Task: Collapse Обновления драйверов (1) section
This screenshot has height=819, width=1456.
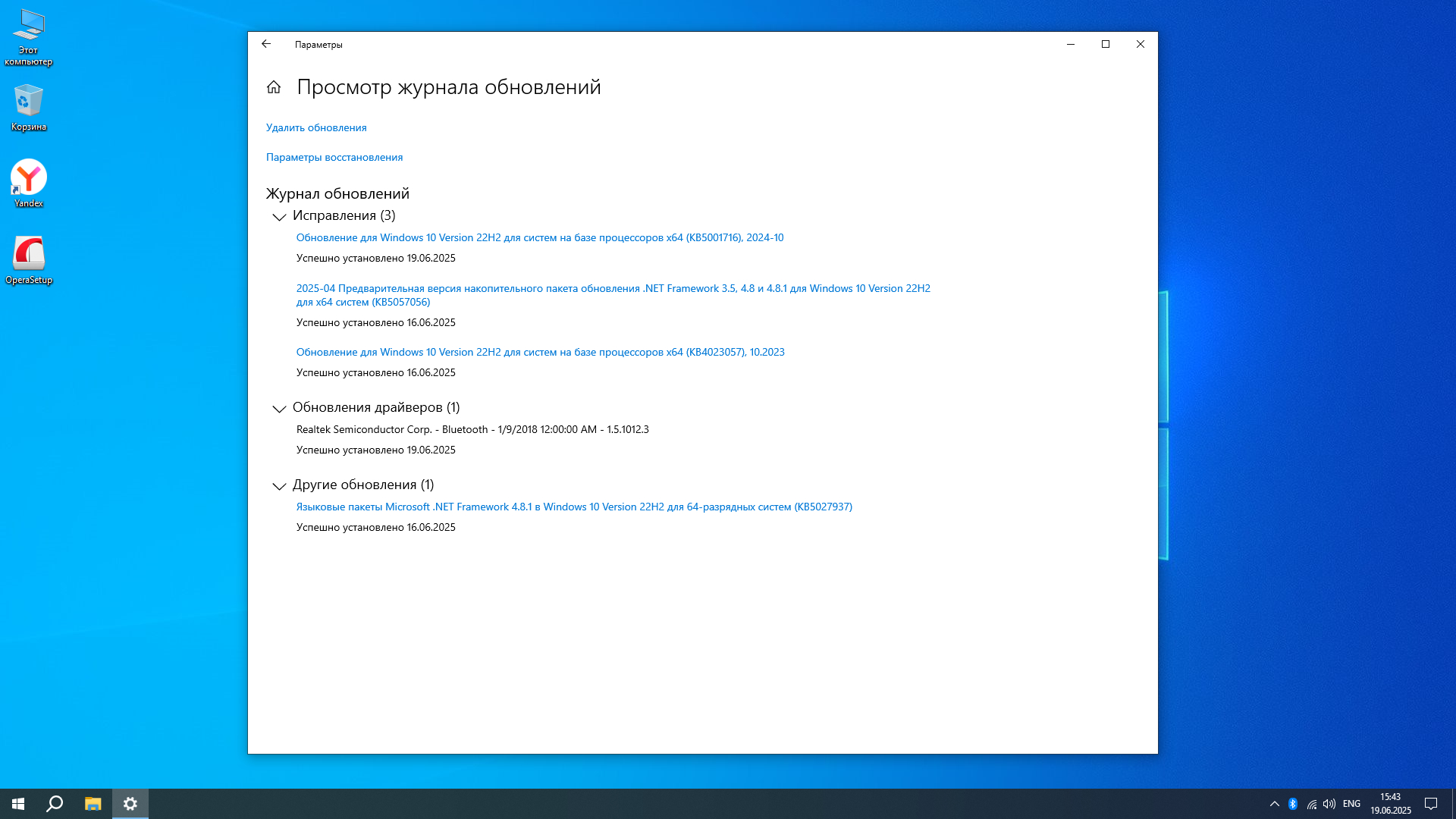Action: click(x=279, y=409)
